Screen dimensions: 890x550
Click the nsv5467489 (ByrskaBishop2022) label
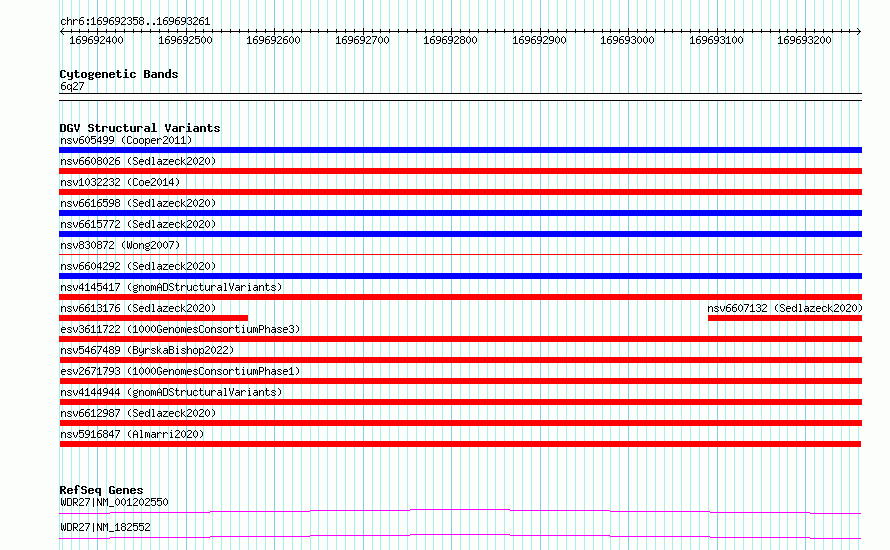pyautogui.click(x=147, y=350)
